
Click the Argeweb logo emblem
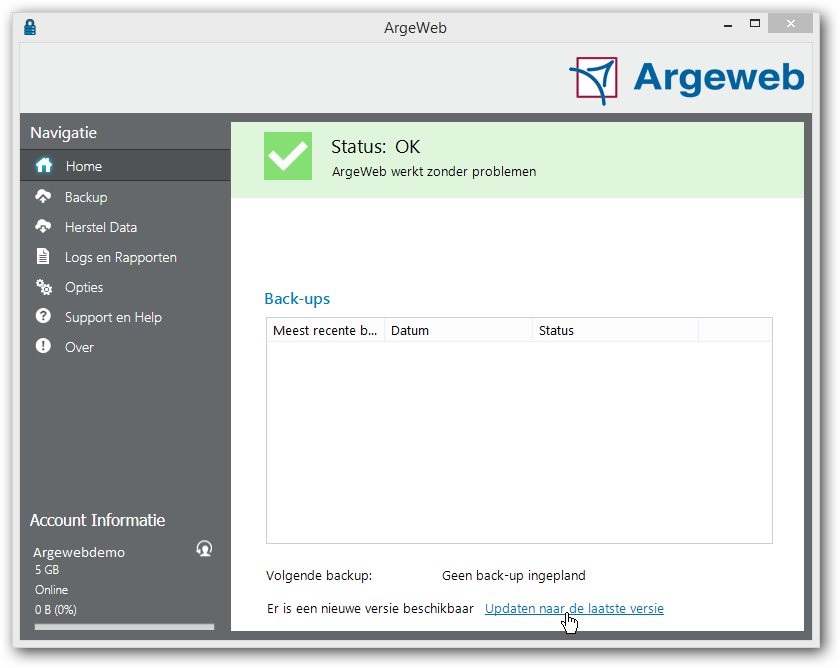[594, 80]
